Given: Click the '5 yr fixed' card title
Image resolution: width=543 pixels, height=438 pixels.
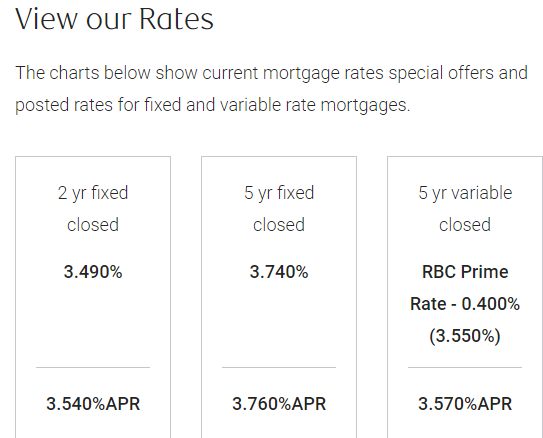Looking at the screenshot, I should click(279, 193).
